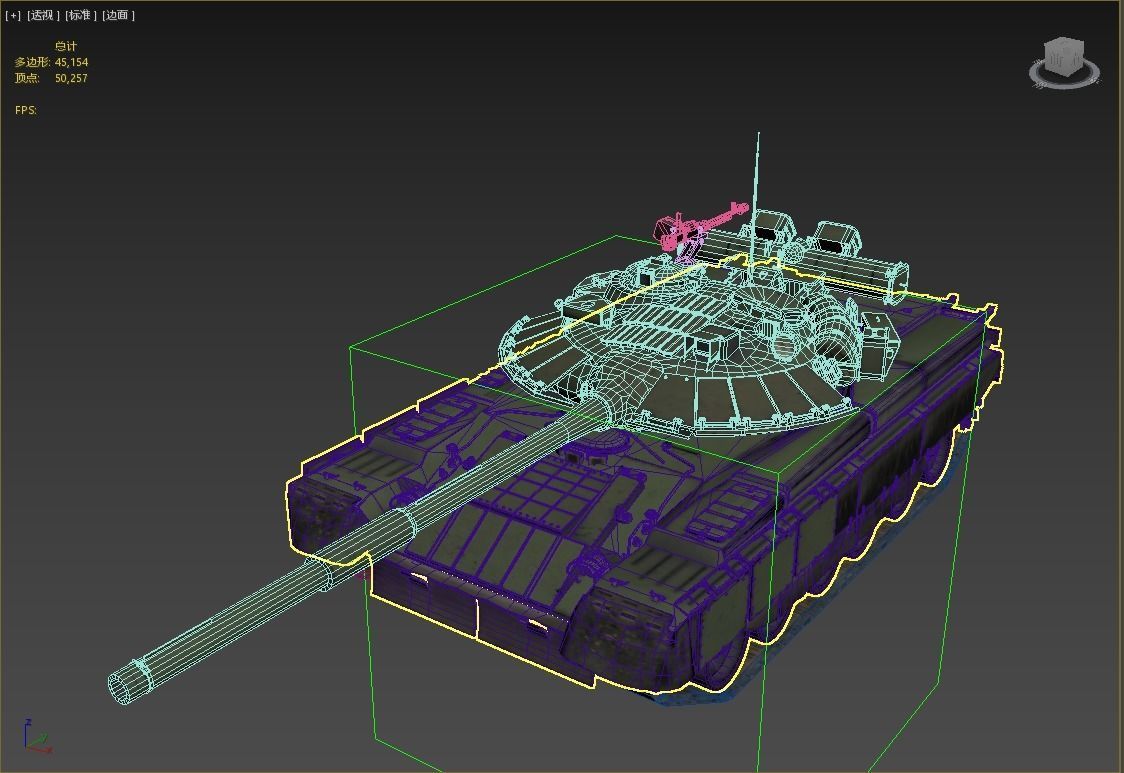The image size is (1124, 773).
Task: Click the XYZ world axis tripod
Action: click(36, 736)
